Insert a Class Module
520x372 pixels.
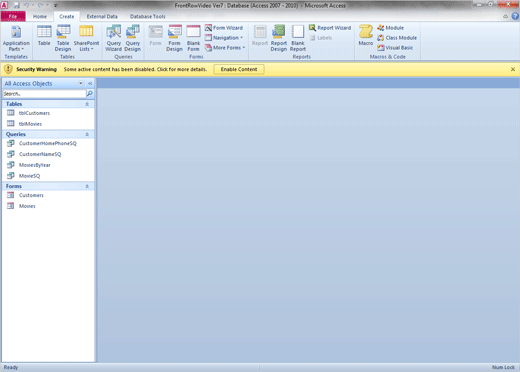397,38
